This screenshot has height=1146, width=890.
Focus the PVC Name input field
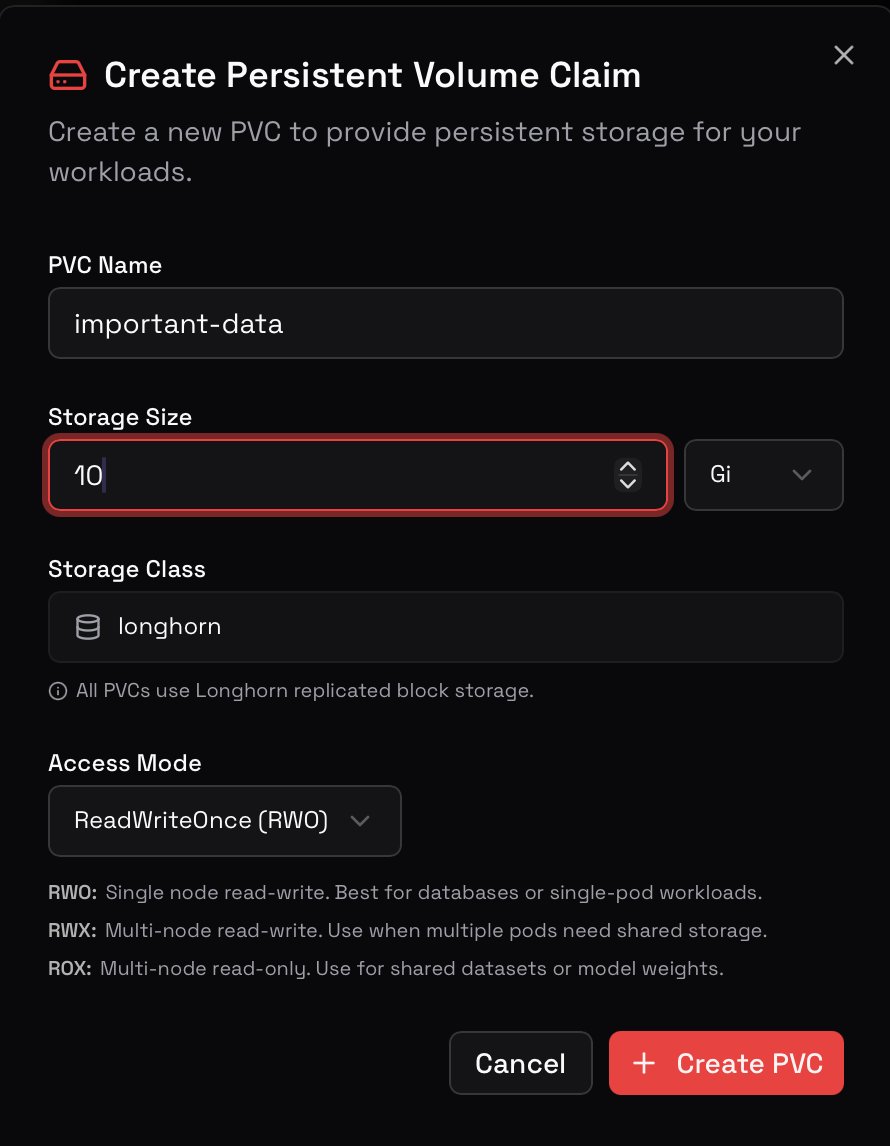pyautogui.click(x=445, y=323)
